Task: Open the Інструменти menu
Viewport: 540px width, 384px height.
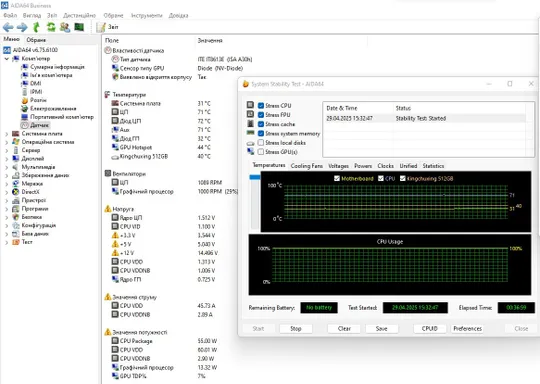Action: coord(146,15)
